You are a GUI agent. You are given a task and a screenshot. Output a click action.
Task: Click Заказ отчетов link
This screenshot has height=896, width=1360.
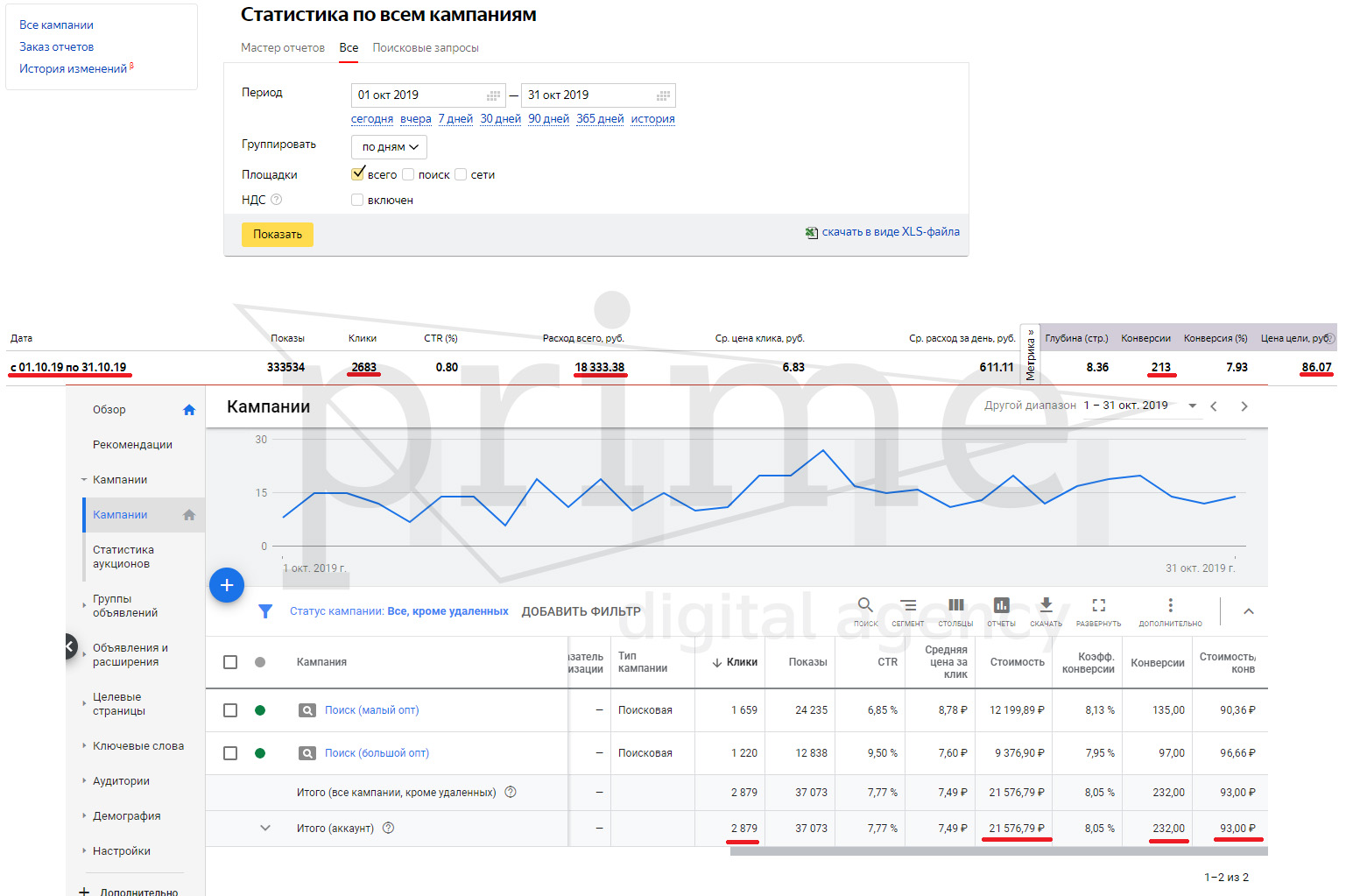pyautogui.click(x=56, y=47)
